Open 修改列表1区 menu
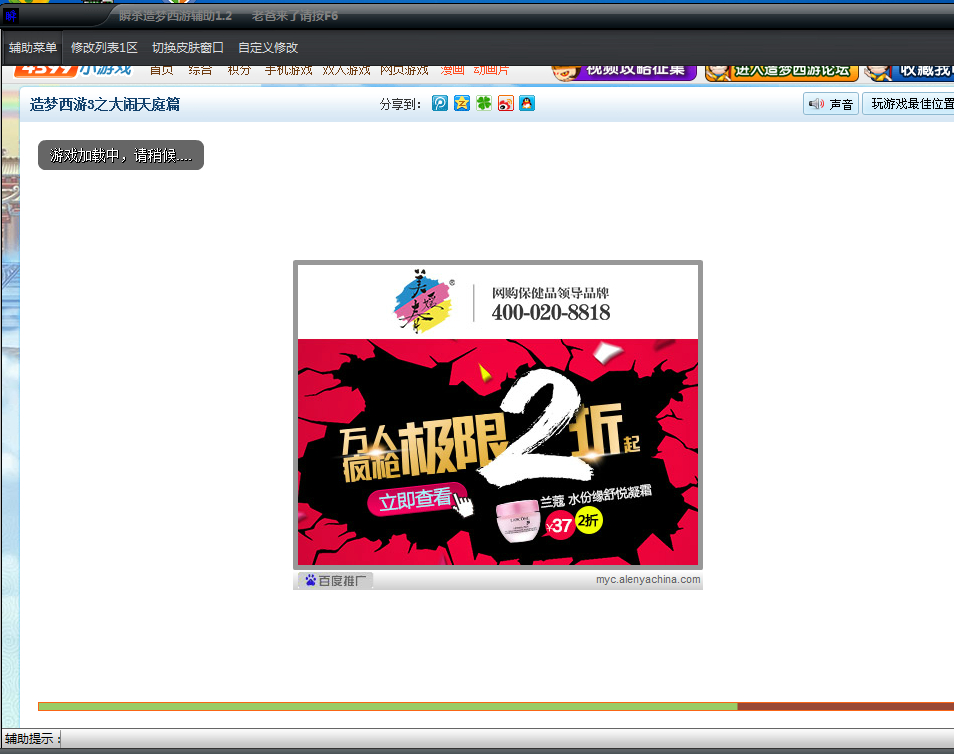The height and width of the screenshot is (754, 954). point(104,47)
